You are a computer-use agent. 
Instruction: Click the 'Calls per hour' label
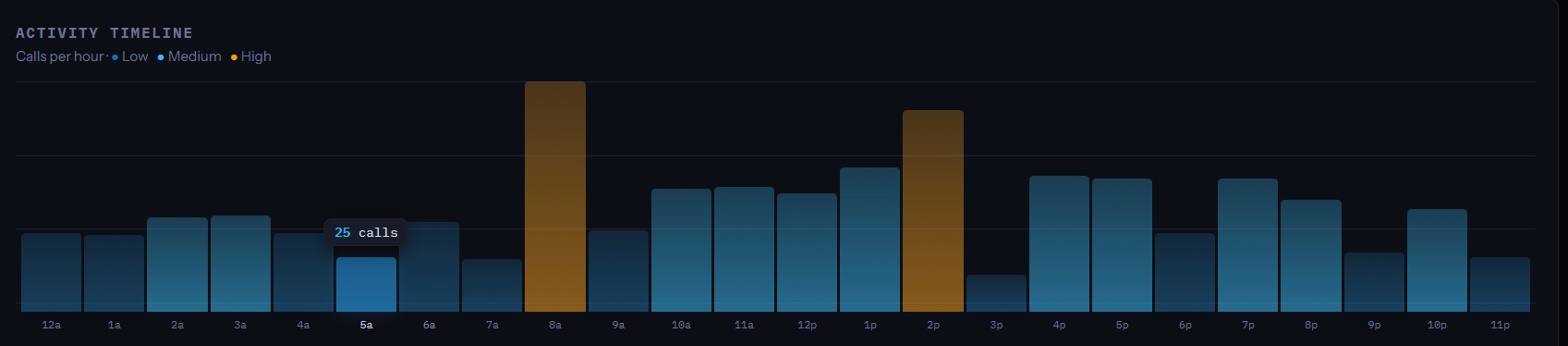click(x=60, y=56)
